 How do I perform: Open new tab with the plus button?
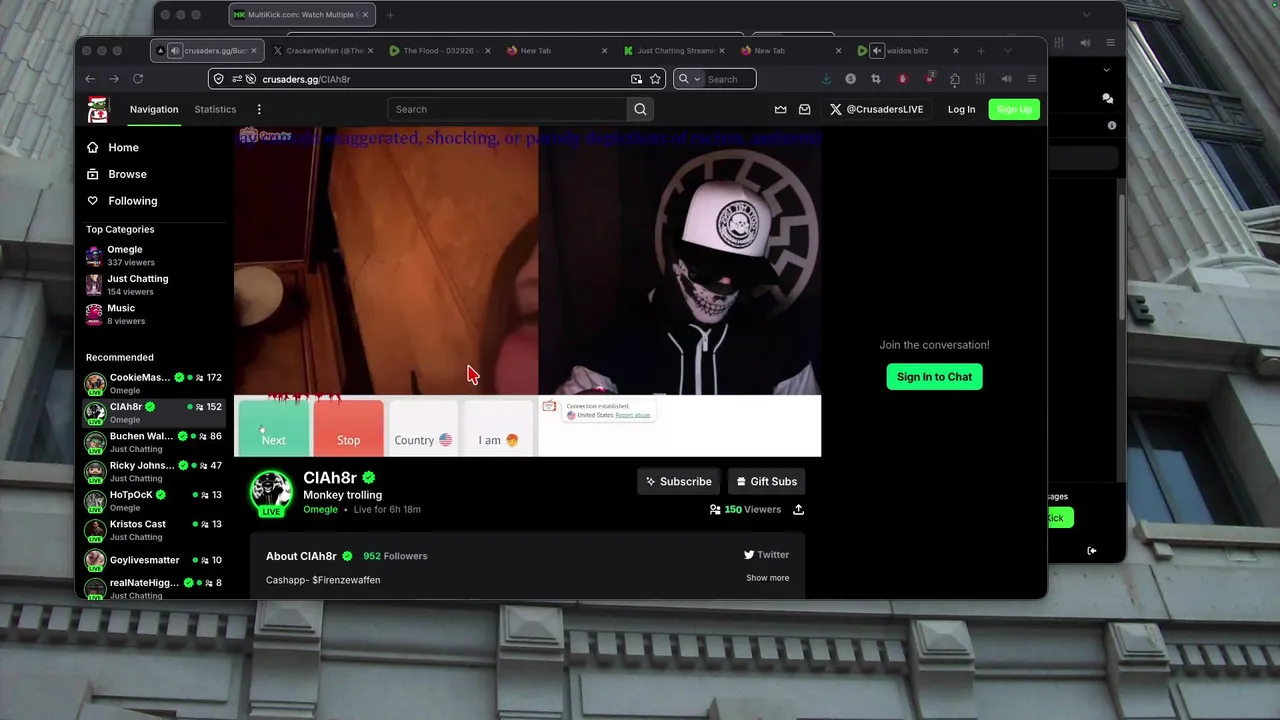(981, 51)
